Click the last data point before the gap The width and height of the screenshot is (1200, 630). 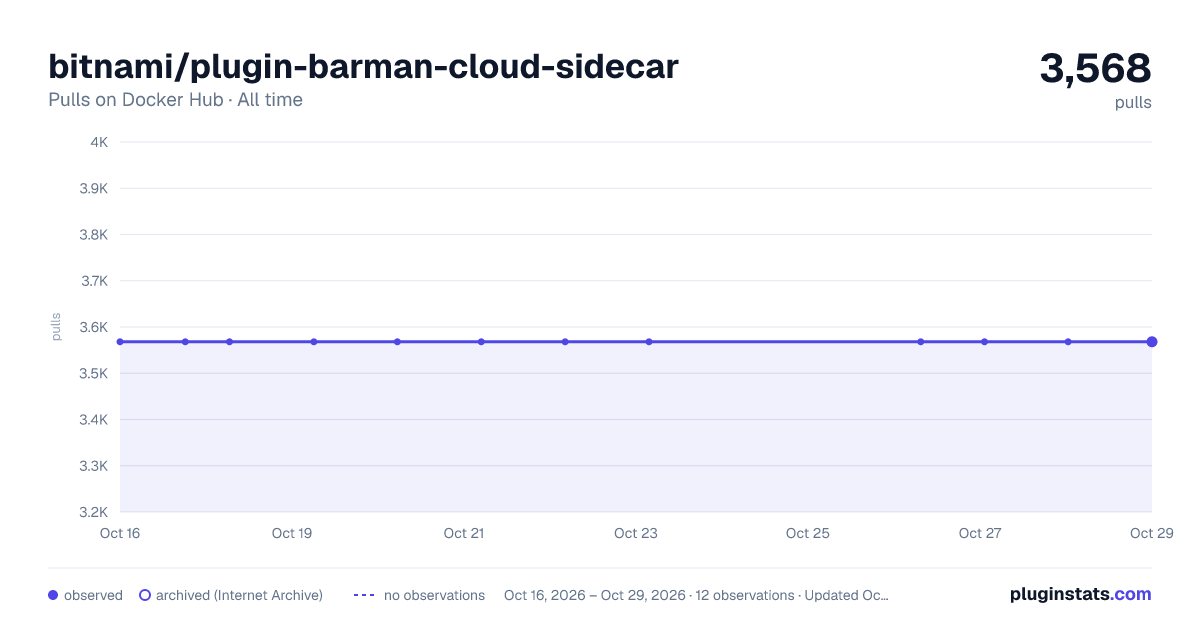point(649,342)
